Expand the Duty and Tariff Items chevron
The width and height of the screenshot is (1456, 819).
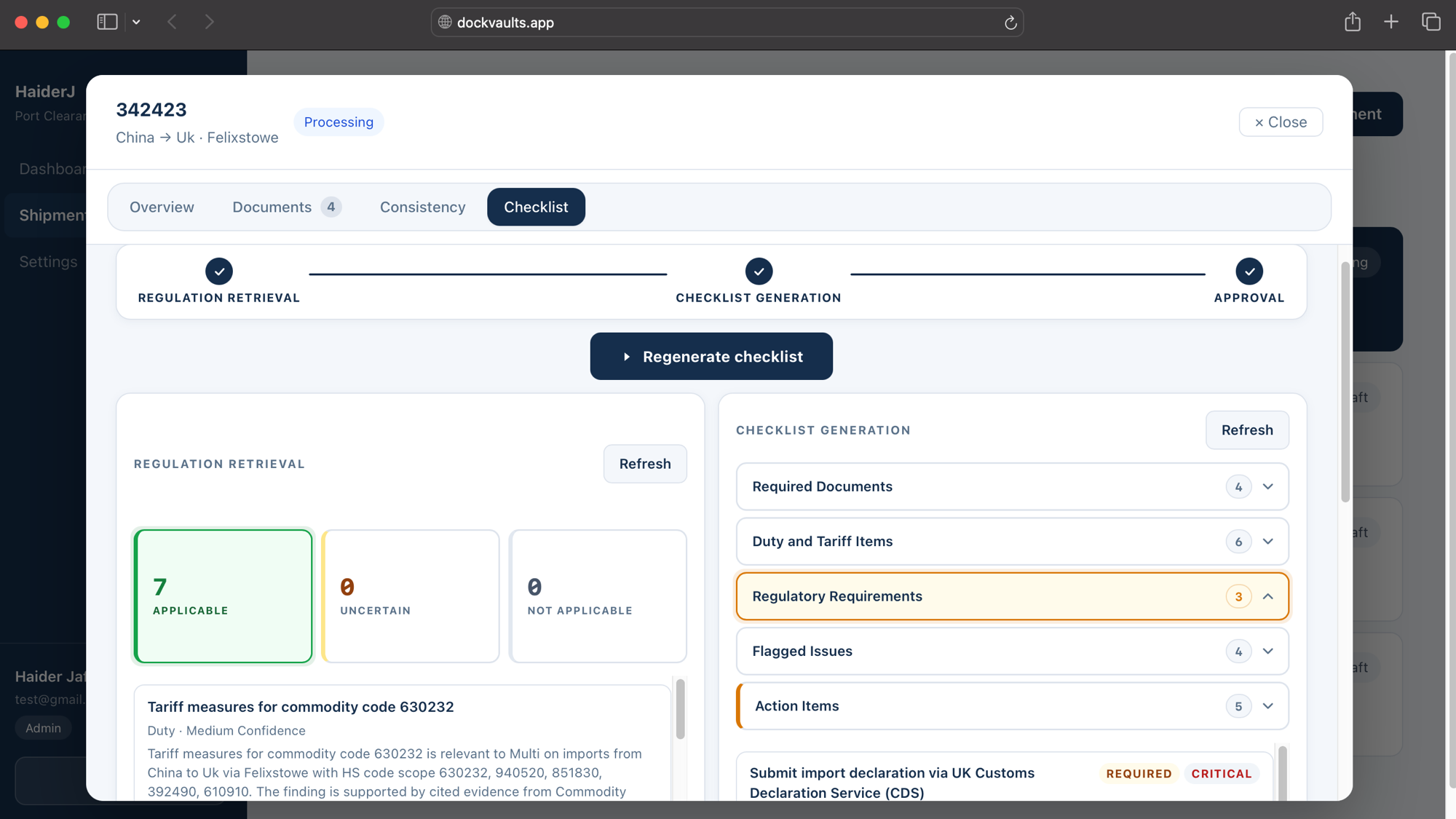(x=1268, y=541)
